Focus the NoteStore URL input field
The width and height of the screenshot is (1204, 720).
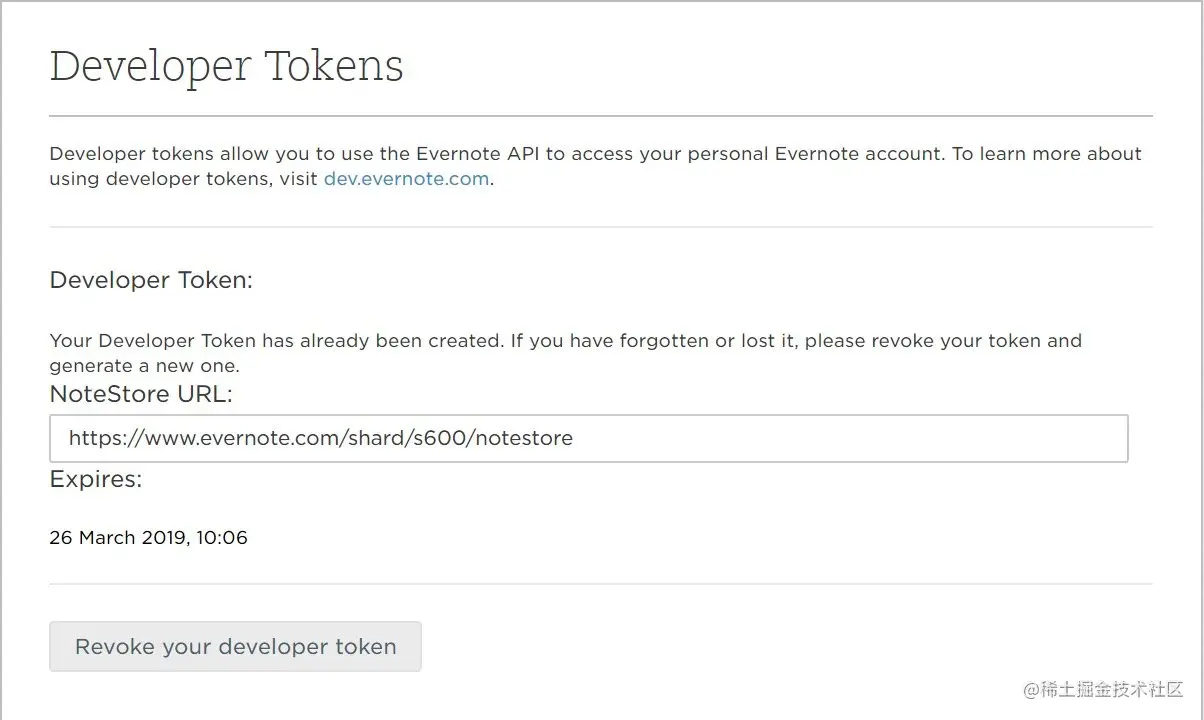pos(800,438)
